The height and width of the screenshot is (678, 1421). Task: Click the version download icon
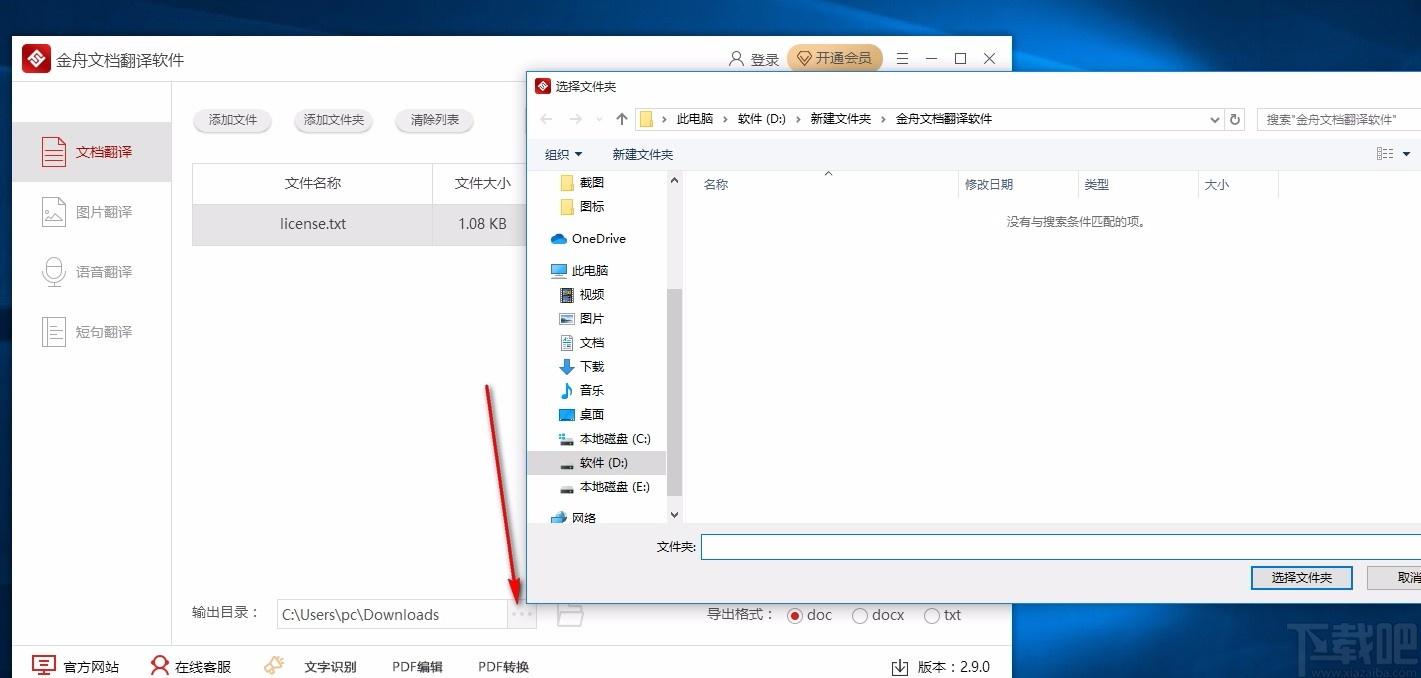[899, 667]
